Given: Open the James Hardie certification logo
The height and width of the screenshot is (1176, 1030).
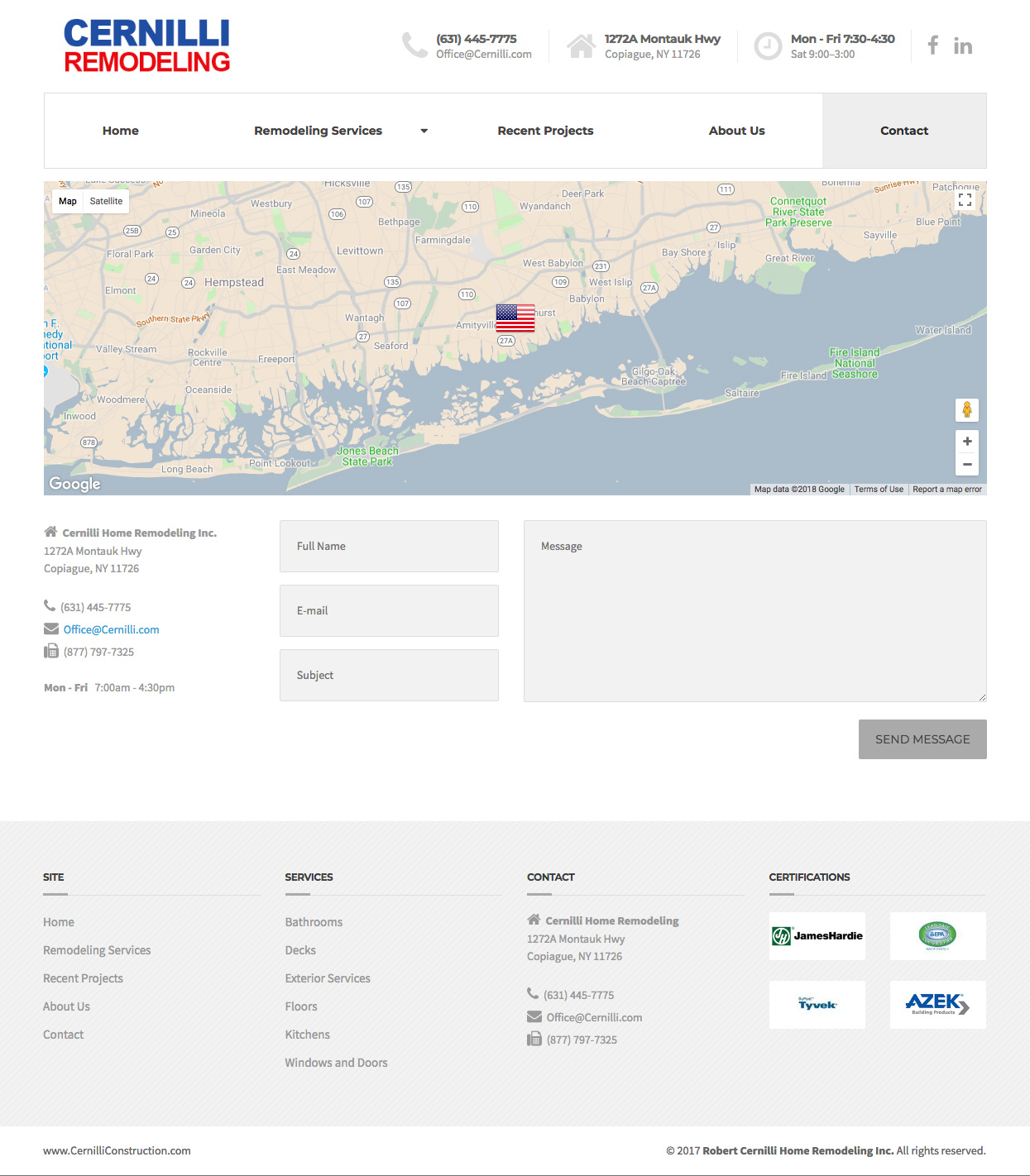Looking at the screenshot, I should click(x=817, y=936).
